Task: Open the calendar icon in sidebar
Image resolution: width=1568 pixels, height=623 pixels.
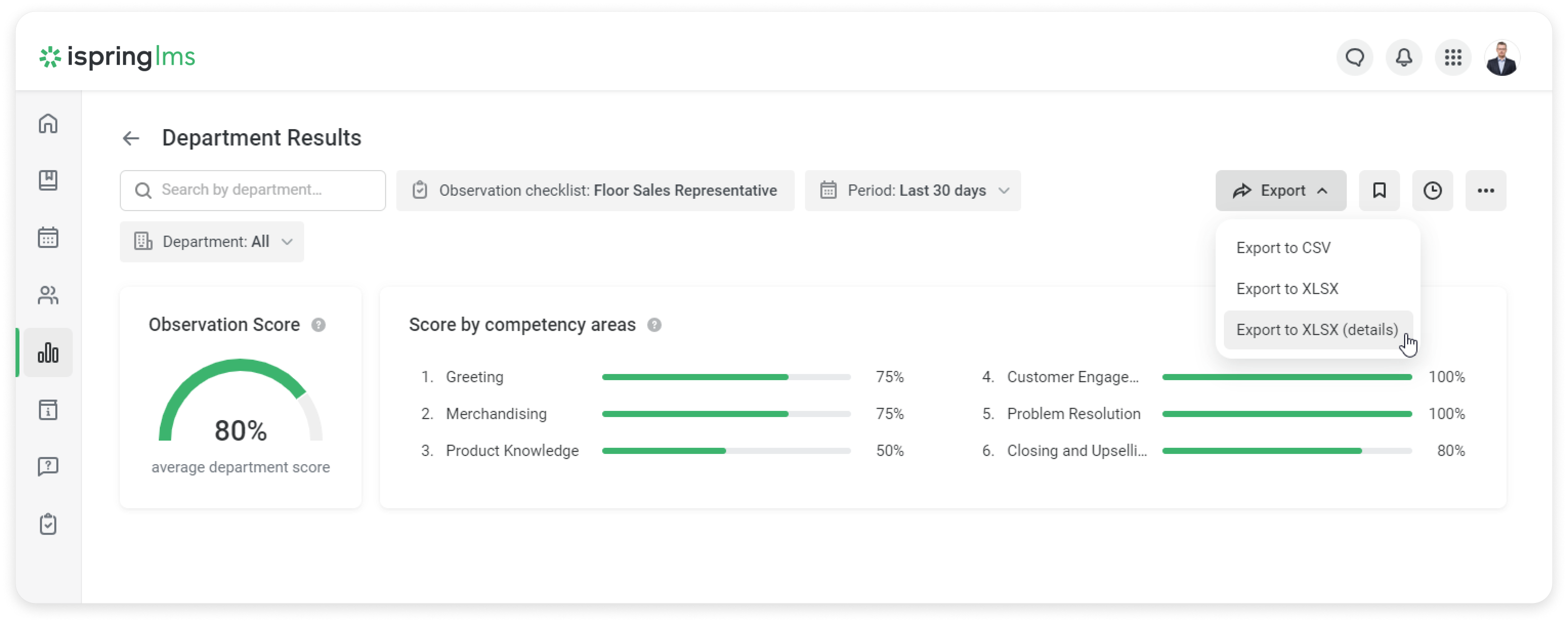Action: (x=48, y=237)
